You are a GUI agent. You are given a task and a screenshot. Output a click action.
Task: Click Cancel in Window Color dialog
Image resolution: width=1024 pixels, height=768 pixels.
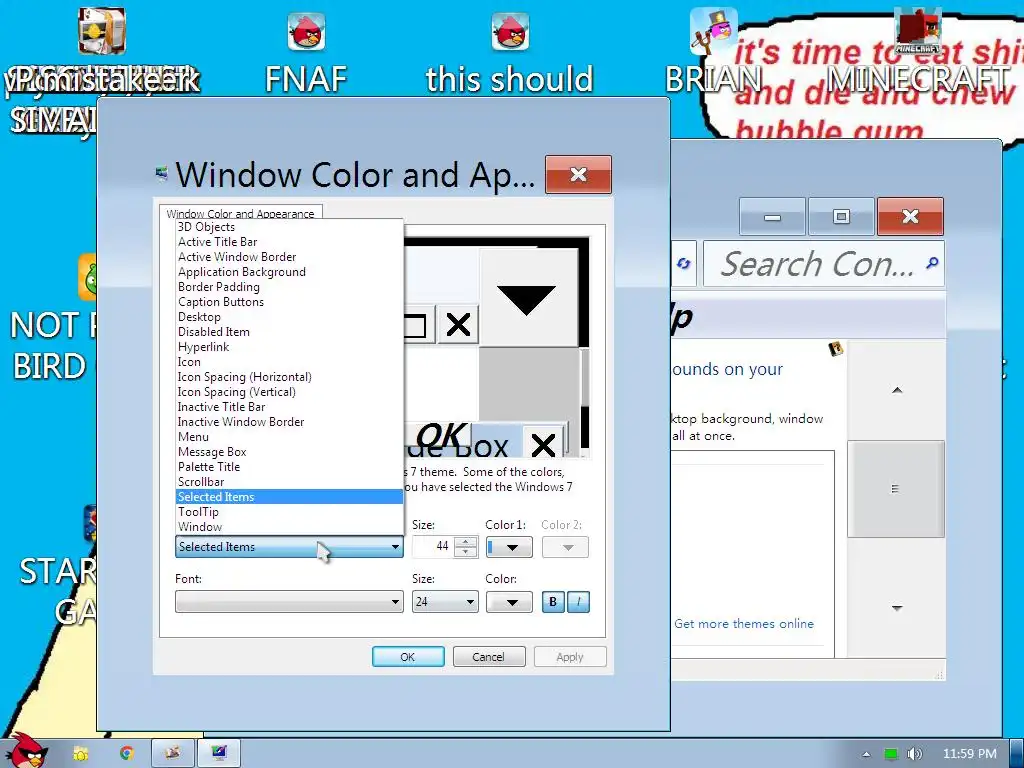[x=489, y=657]
